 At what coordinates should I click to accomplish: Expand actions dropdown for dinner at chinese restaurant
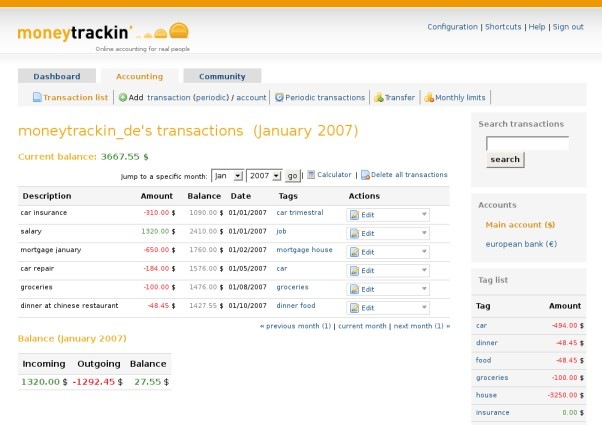pyautogui.click(x=424, y=308)
